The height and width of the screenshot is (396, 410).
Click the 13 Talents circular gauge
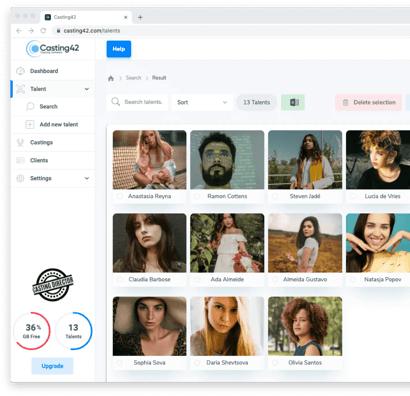coord(73,331)
